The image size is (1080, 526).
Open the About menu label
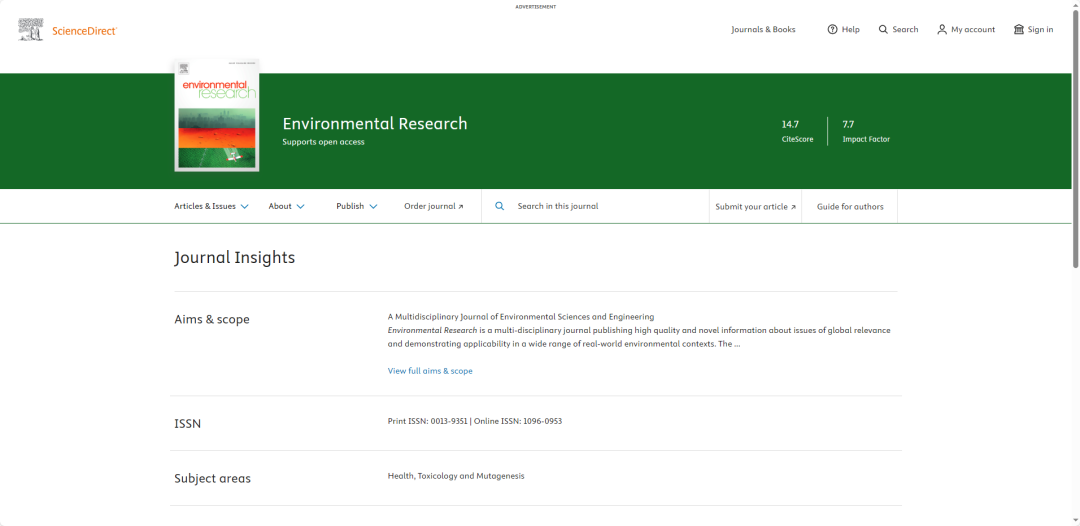tap(280, 206)
